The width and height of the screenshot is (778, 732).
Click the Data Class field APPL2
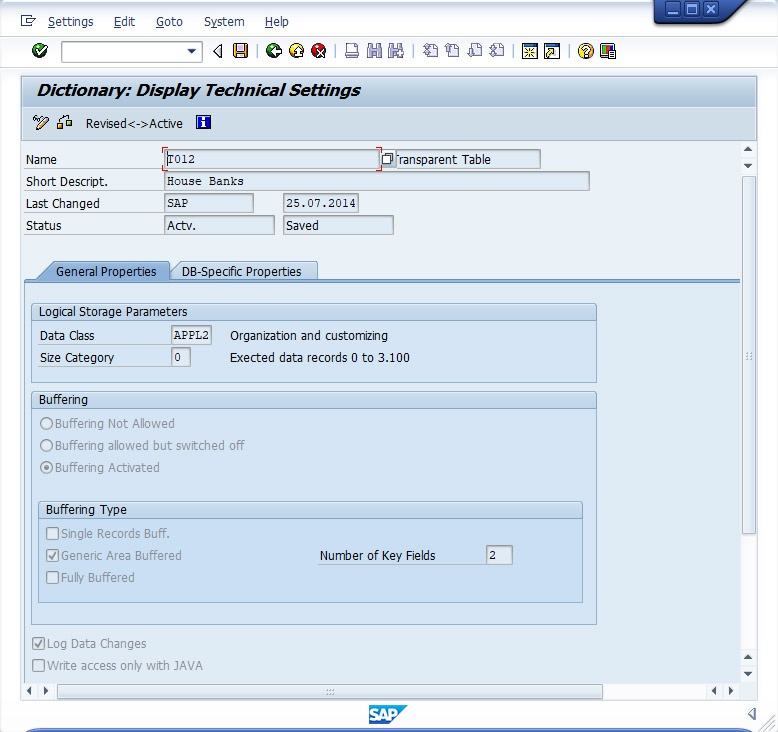coord(191,335)
